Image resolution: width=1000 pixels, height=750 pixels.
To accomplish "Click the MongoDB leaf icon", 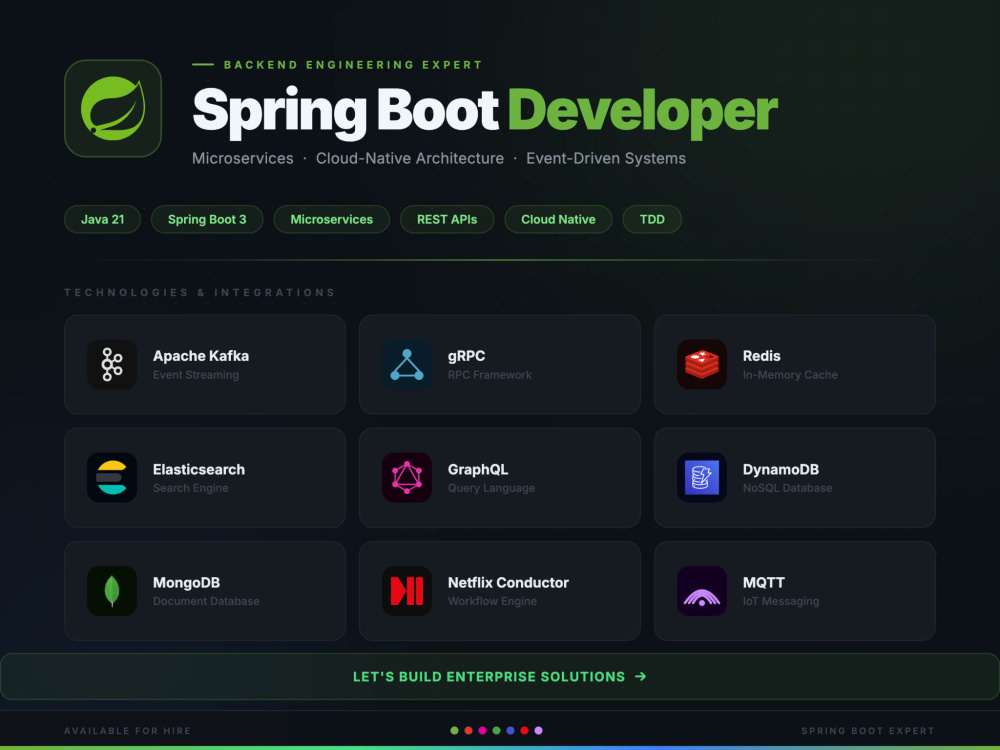I will [112, 591].
